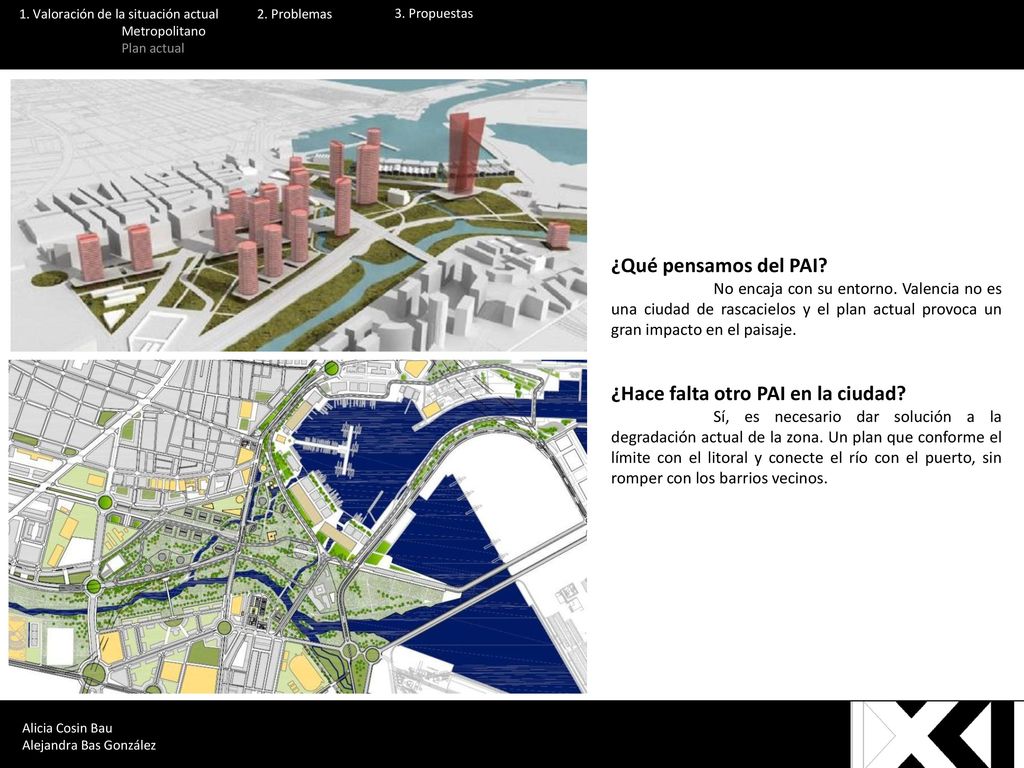1024x768 pixels.
Task: Click author name Alicia Cosin Bau
Action: pos(67,728)
